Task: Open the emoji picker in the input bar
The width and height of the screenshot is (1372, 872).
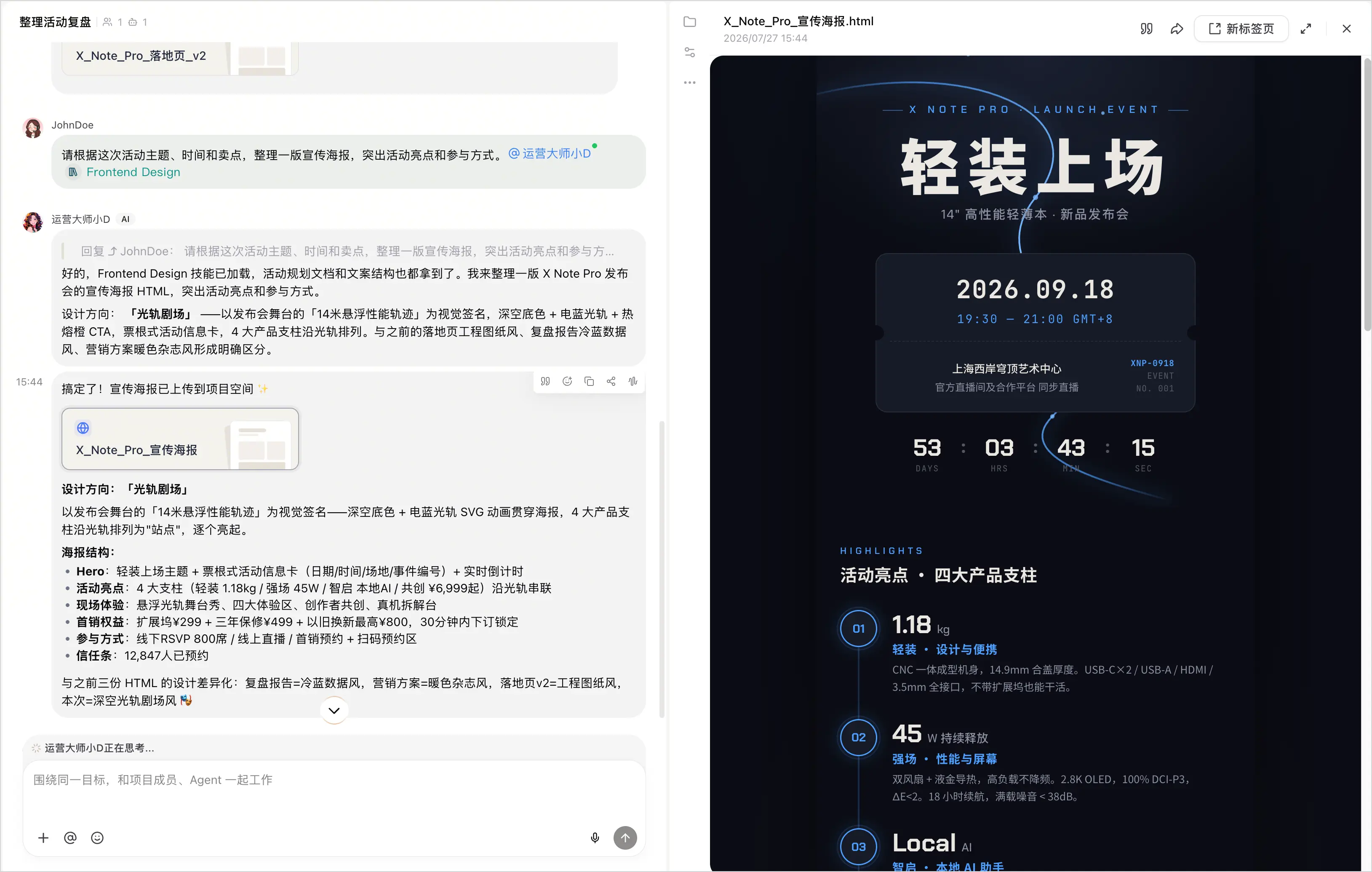Action: [x=97, y=838]
